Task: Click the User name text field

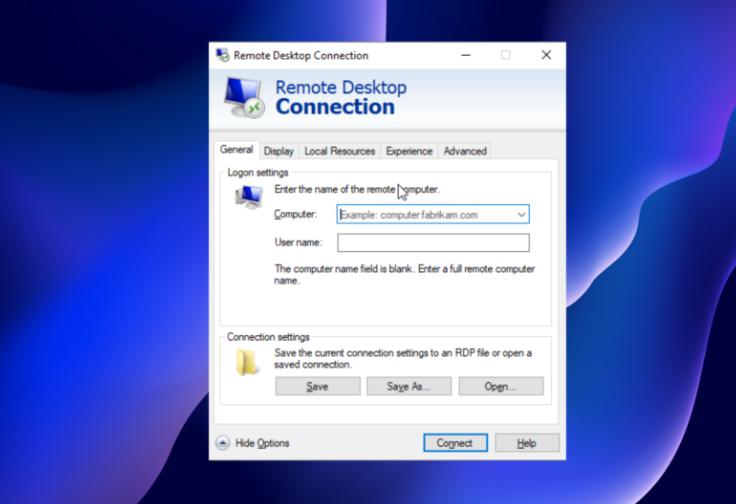Action: tap(433, 243)
